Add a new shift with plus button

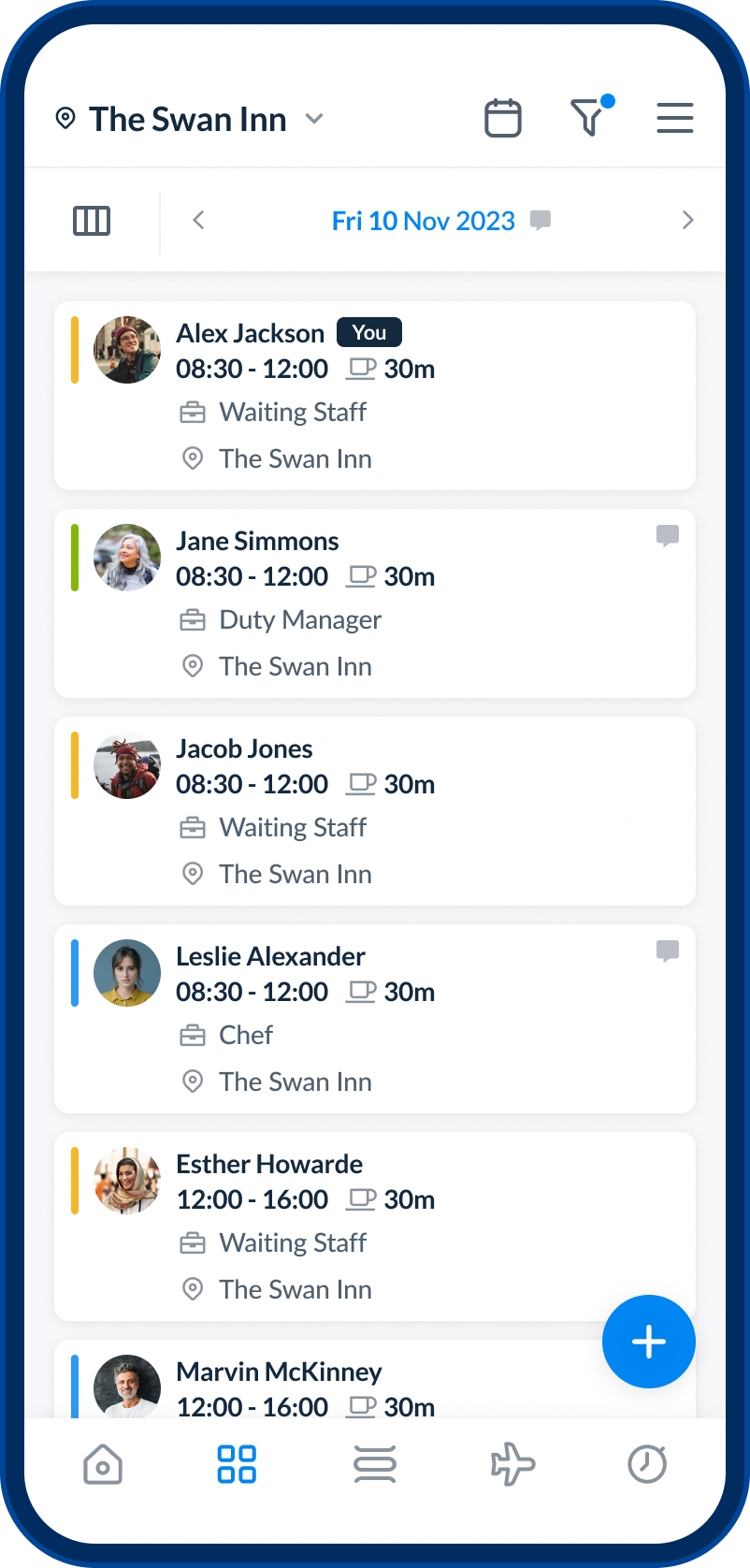[x=648, y=1342]
